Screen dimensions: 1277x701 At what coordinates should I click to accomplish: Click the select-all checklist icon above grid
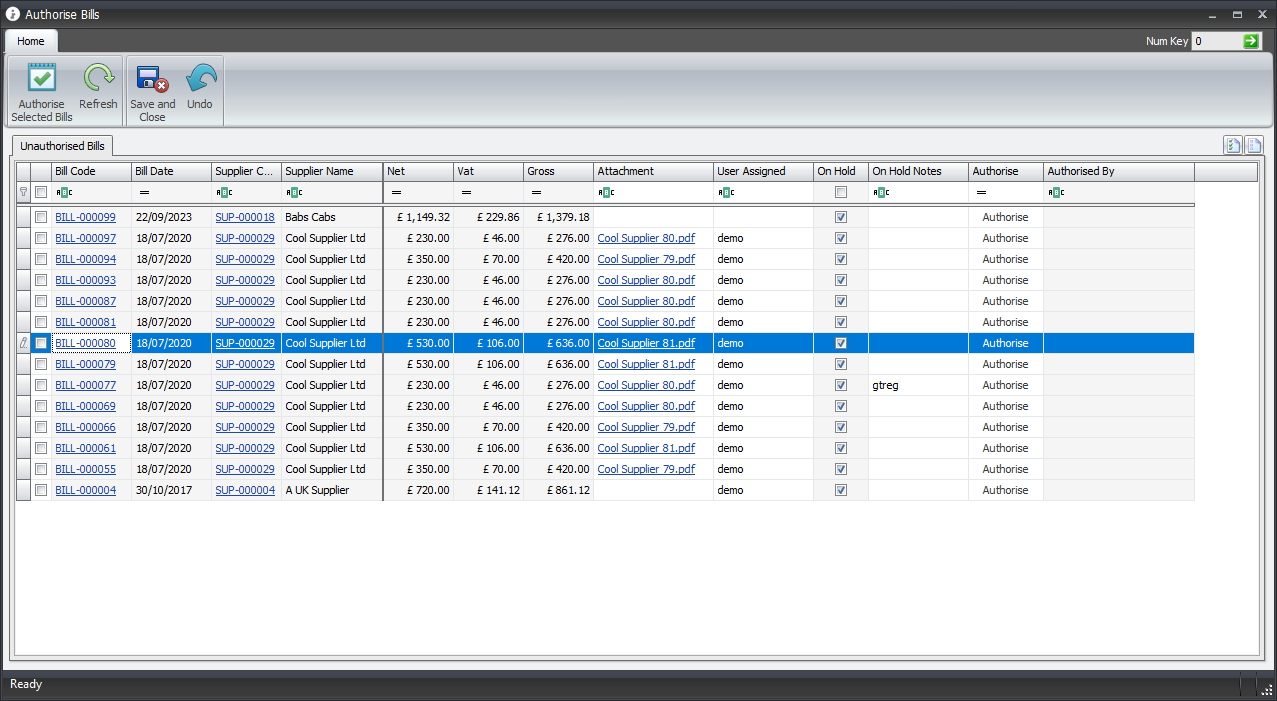click(x=1233, y=146)
